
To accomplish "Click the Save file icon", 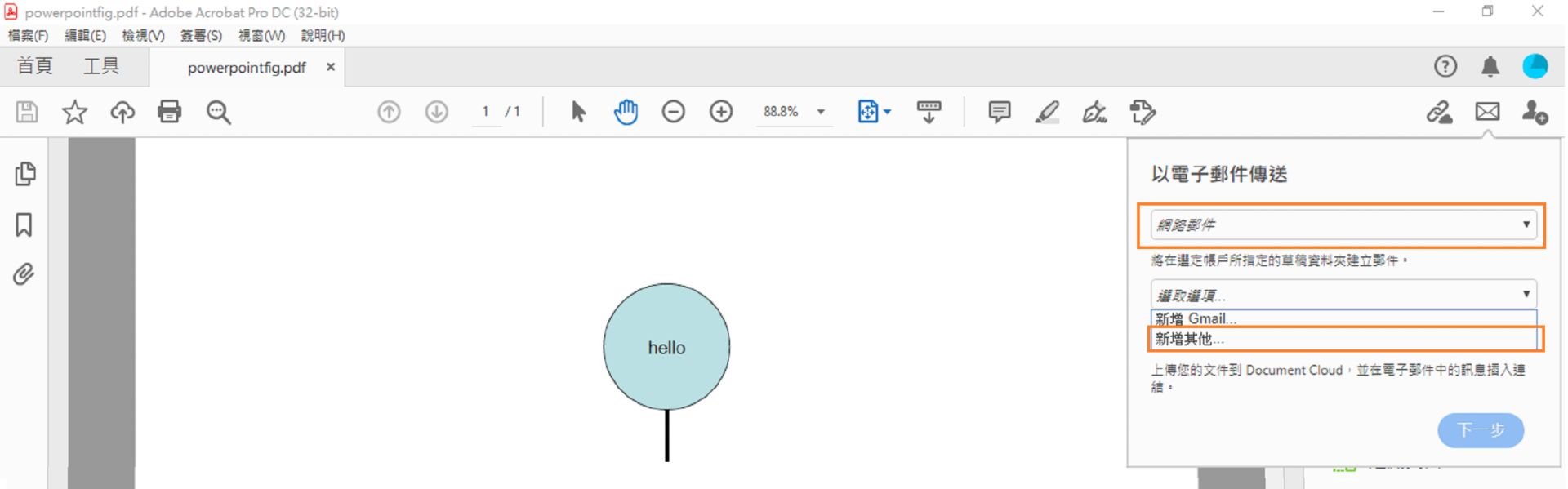I will [x=27, y=112].
